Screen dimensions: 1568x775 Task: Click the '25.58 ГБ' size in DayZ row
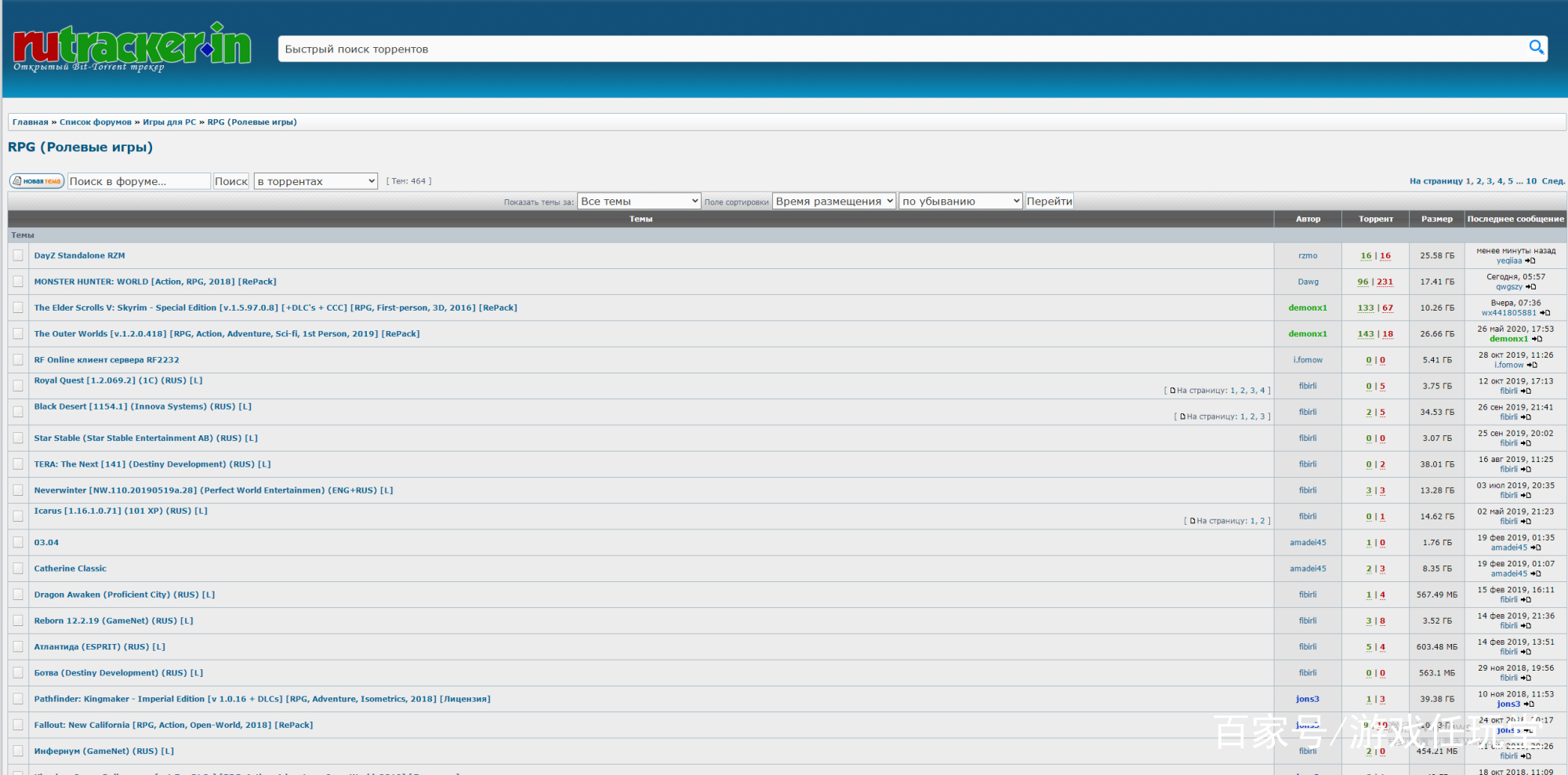tap(1437, 256)
